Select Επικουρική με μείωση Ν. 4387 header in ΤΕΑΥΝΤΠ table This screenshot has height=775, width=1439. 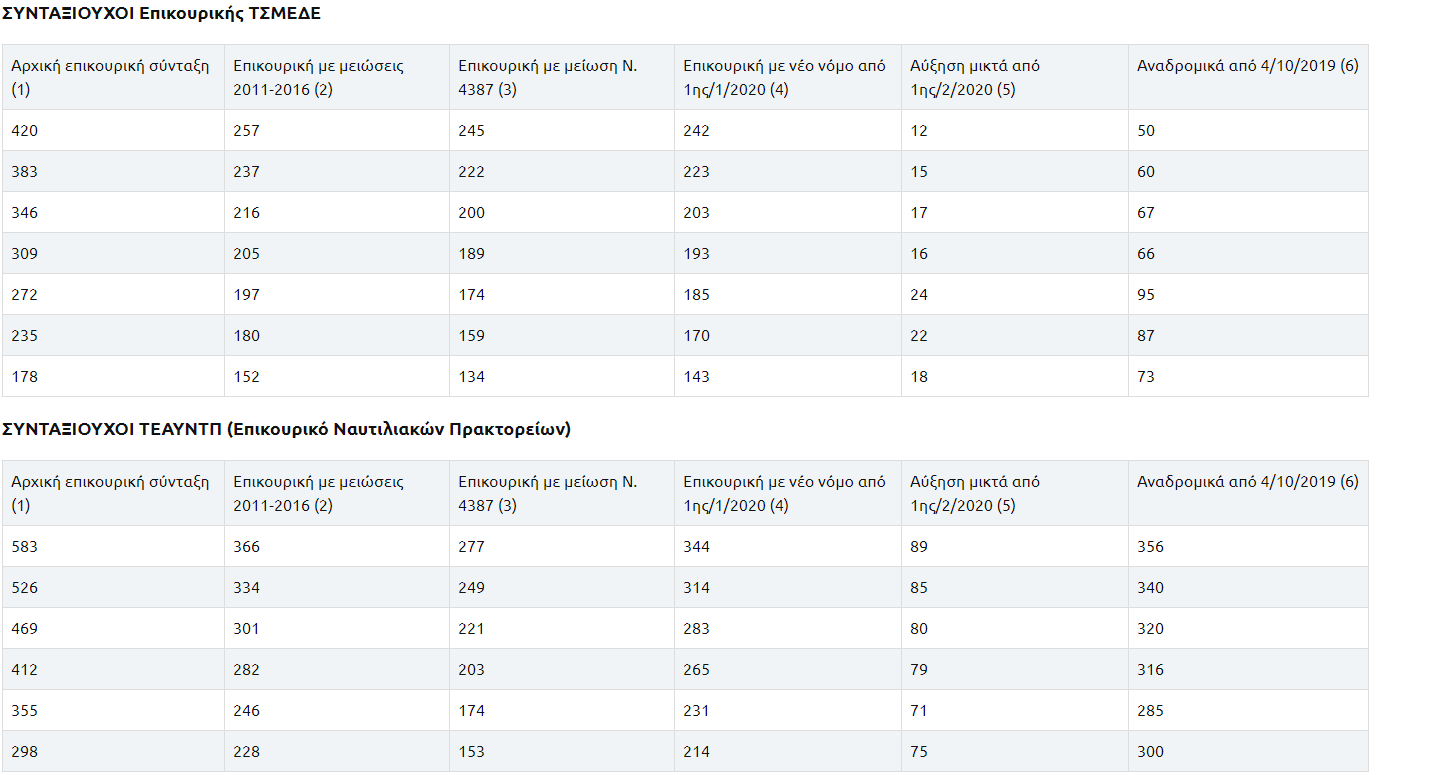(547, 493)
